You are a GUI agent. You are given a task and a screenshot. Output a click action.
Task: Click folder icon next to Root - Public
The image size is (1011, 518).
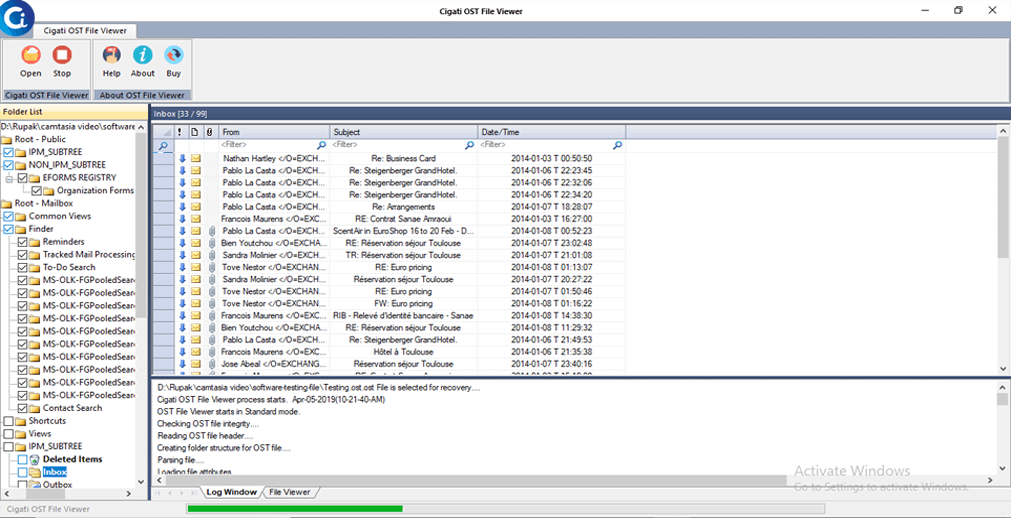[6, 139]
